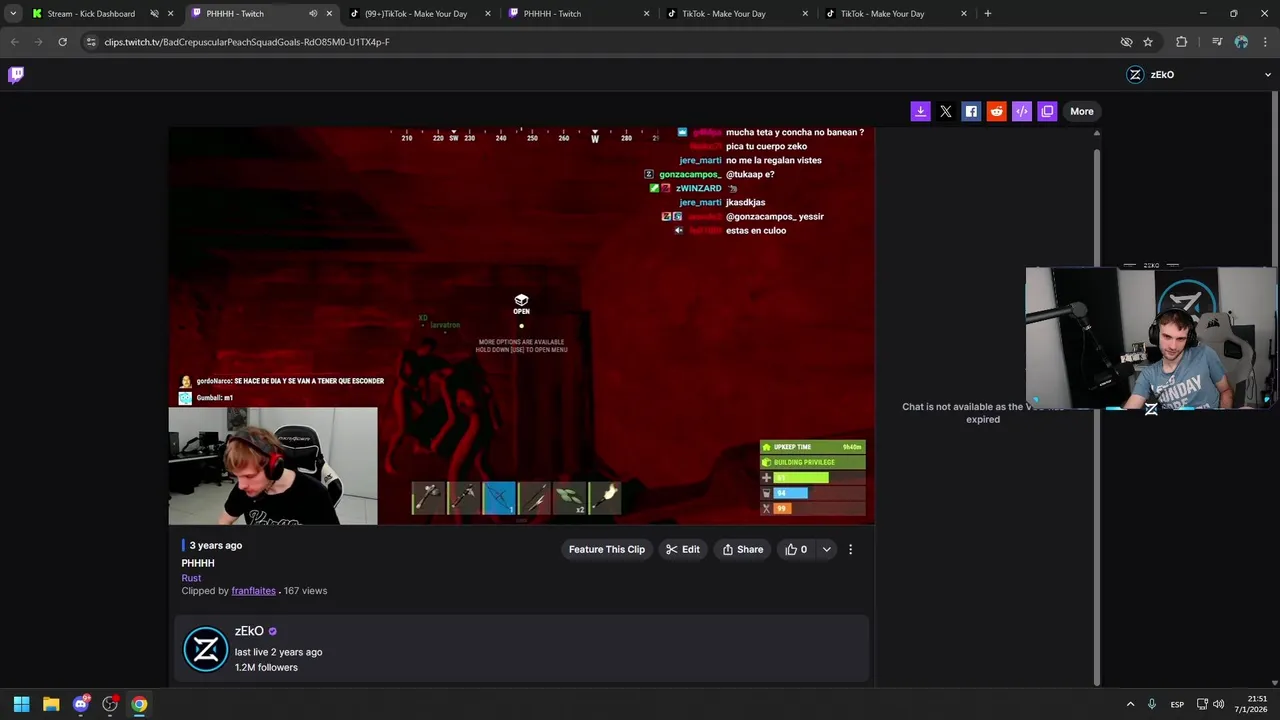Share the clip on Facebook
Image resolution: width=1280 pixels, height=720 pixels.
[971, 111]
